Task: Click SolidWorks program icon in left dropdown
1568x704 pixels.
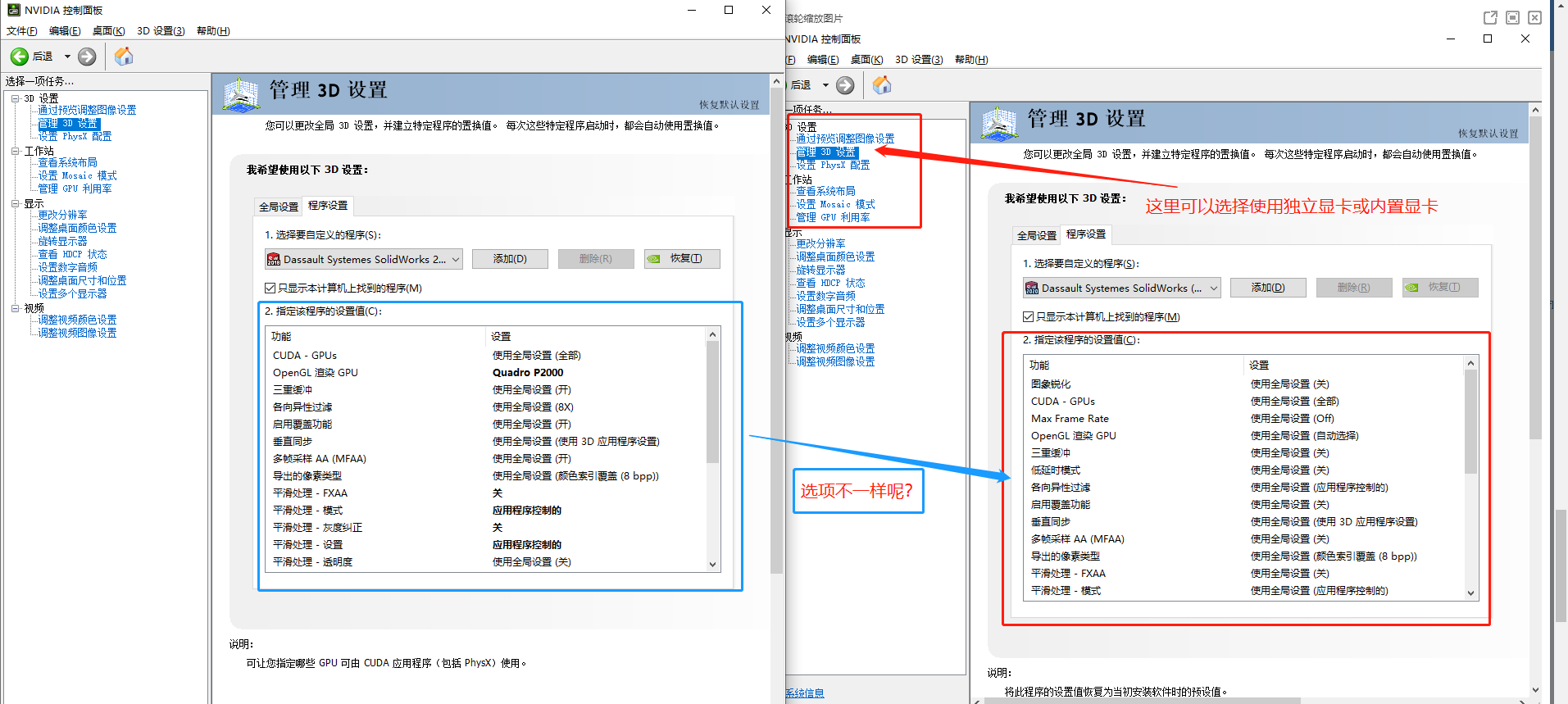Action: (x=274, y=259)
